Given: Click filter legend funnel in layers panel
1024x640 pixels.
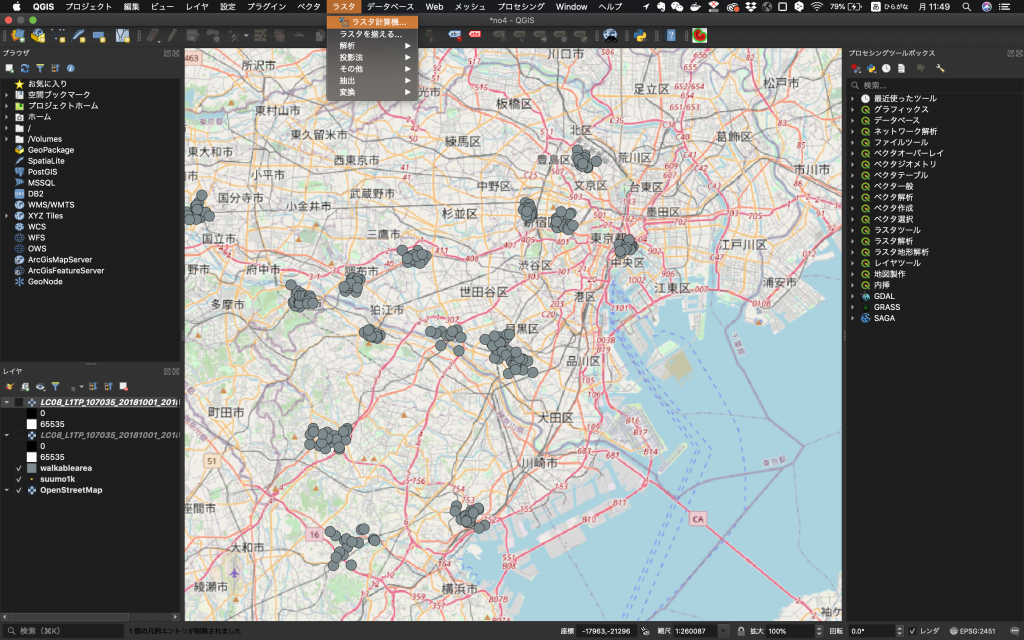Looking at the screenshot, I should pos(56,387).
